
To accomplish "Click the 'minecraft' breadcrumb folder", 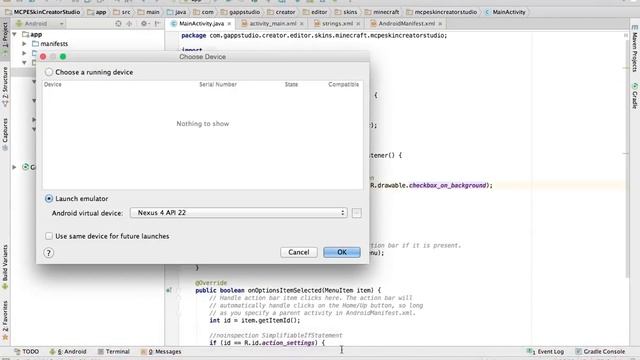I will 382,12.
